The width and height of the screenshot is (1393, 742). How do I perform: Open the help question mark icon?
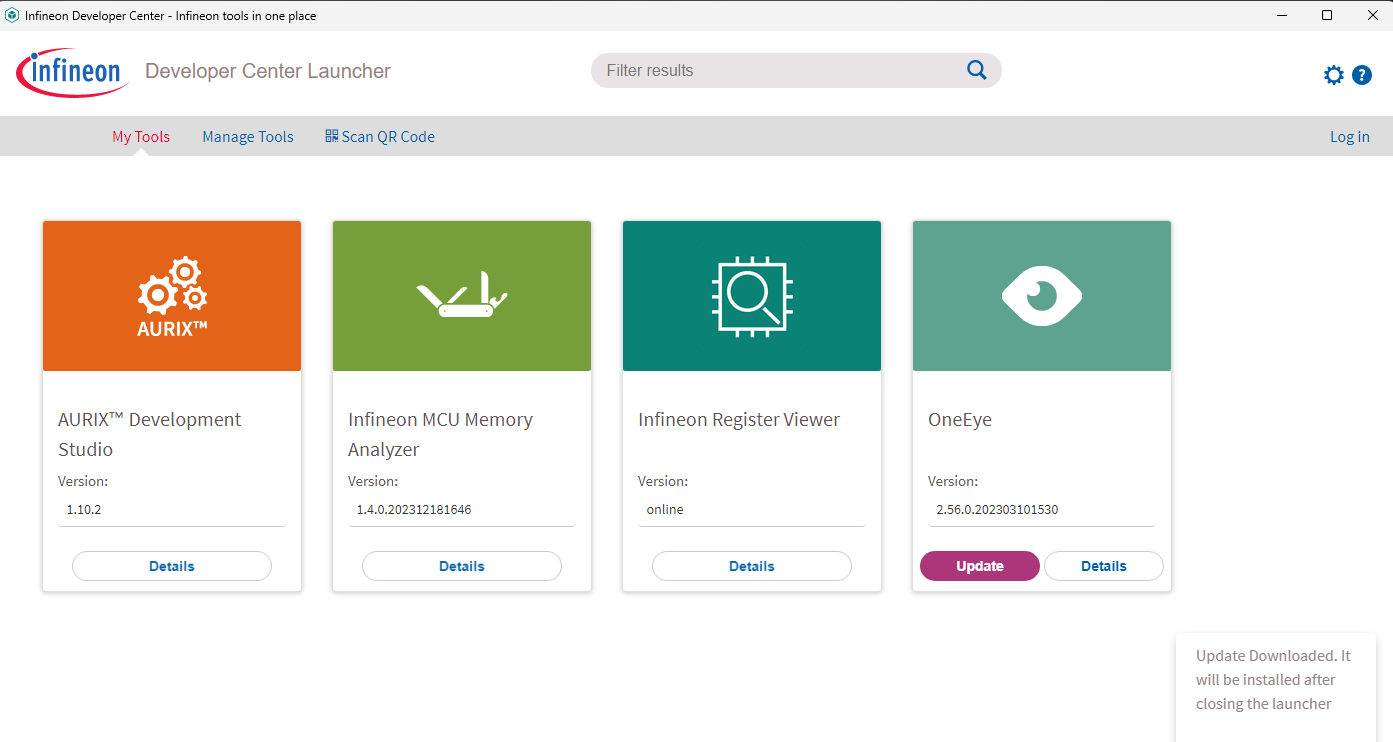coord(1362,75)
